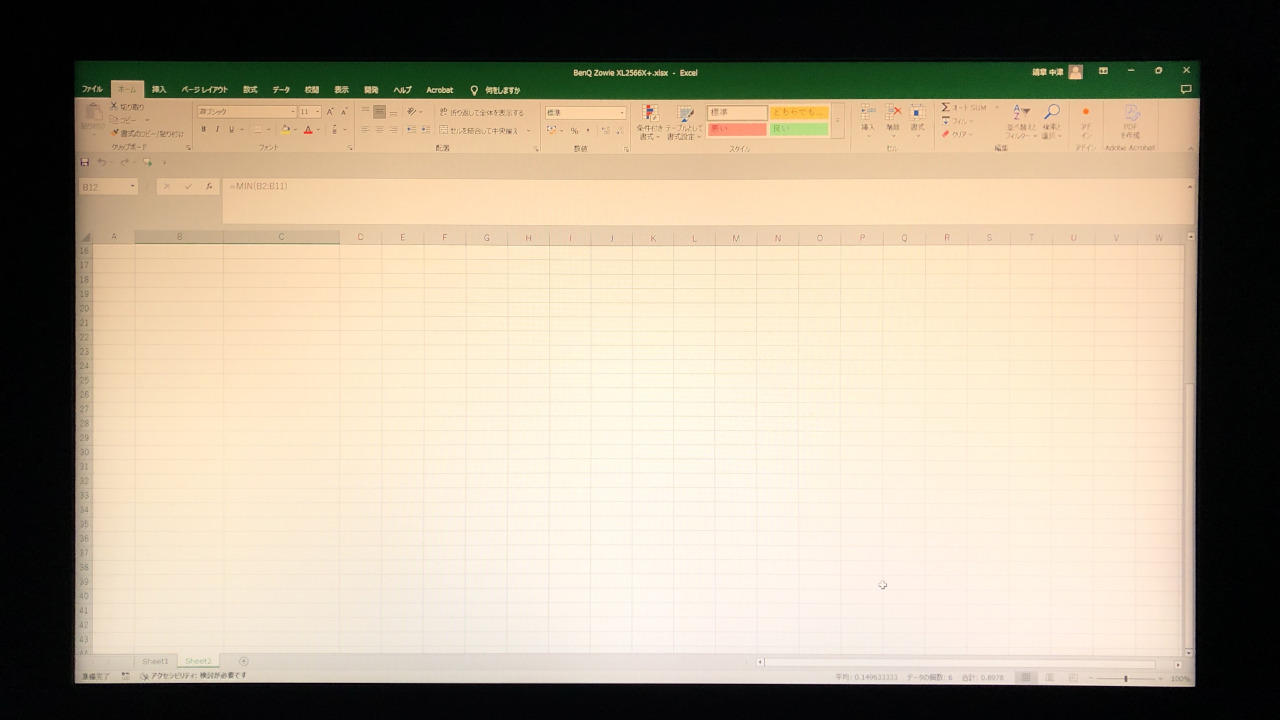Open the font size dropdown
The image size is (1280, 720).
tap(318, 112)
